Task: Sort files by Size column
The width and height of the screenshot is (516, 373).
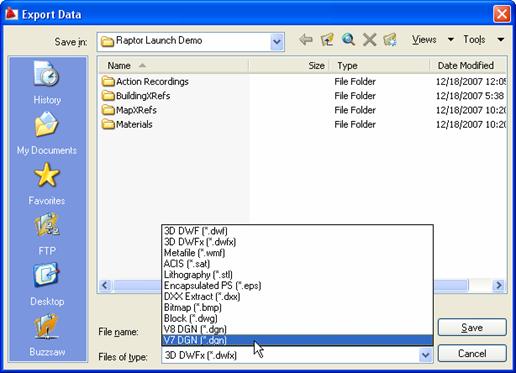Action: point(289,66)
